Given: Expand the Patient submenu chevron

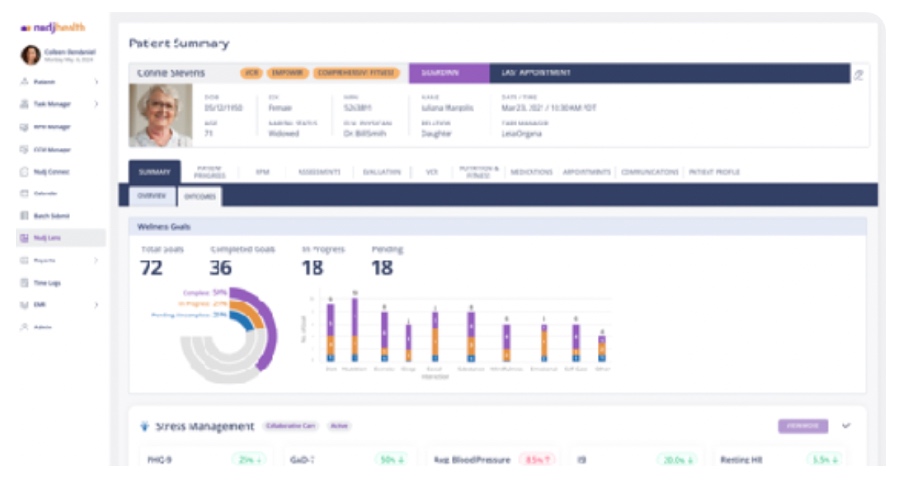Looking at the screenshot, I should point(96,81).
